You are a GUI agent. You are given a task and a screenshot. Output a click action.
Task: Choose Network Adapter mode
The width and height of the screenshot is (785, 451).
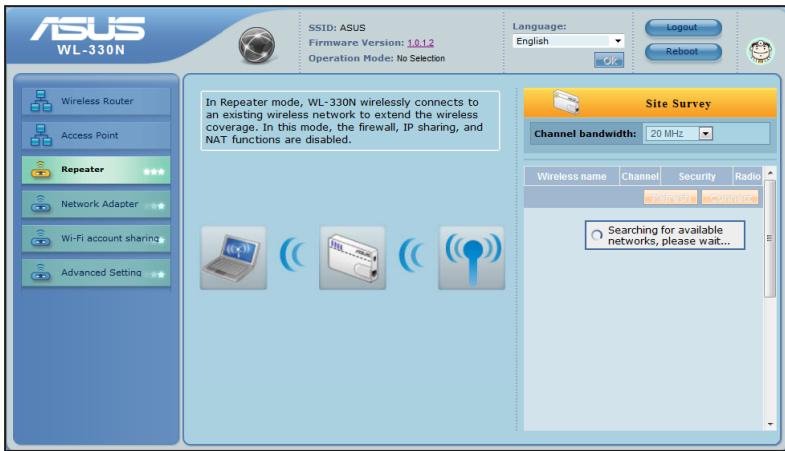pos(96,204)
